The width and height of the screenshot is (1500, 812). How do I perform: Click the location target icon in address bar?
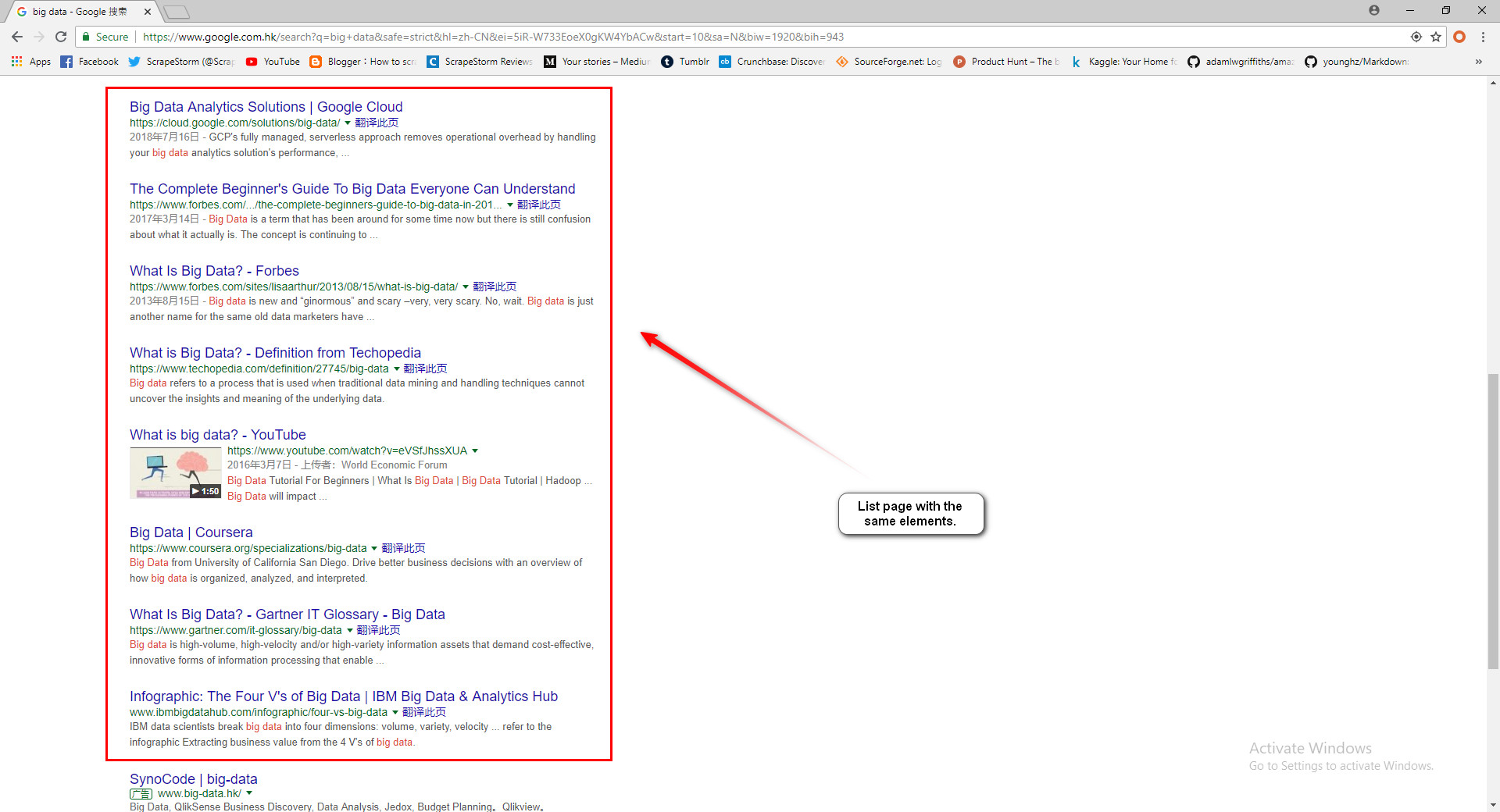(1416, 37)
